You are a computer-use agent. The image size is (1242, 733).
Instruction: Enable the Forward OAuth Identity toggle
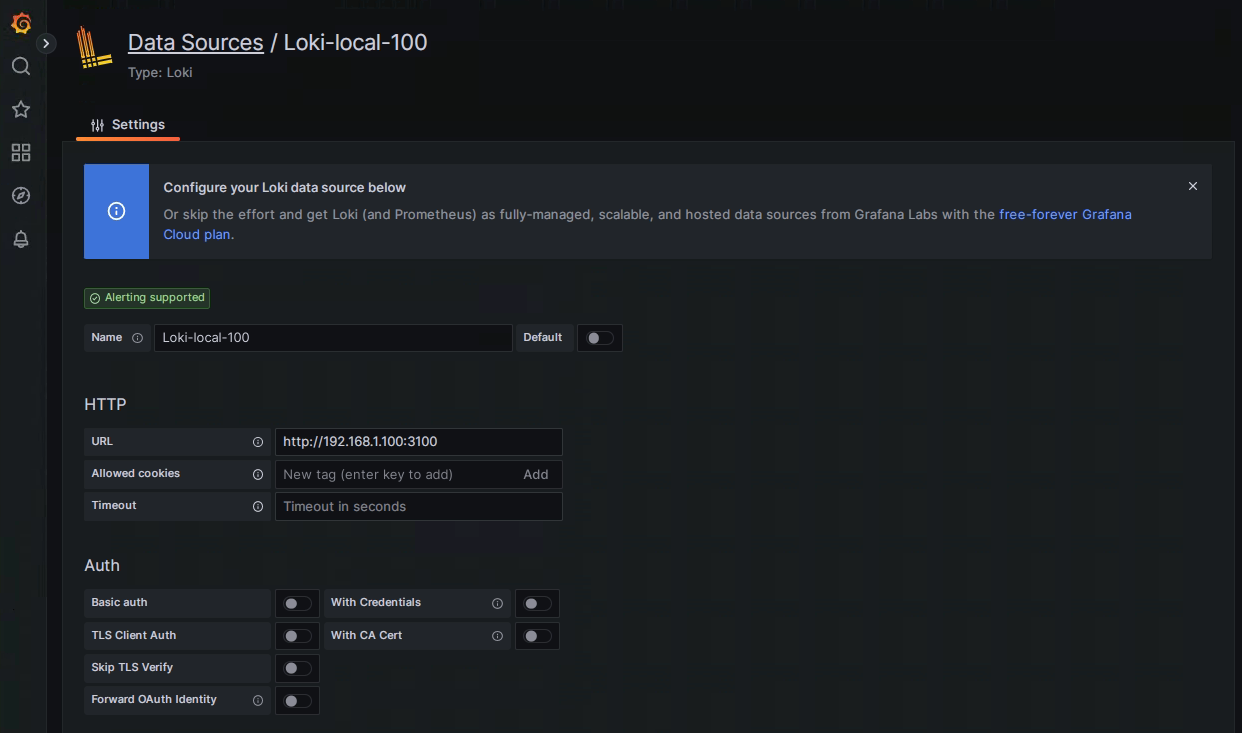click(x=297, y=700)
